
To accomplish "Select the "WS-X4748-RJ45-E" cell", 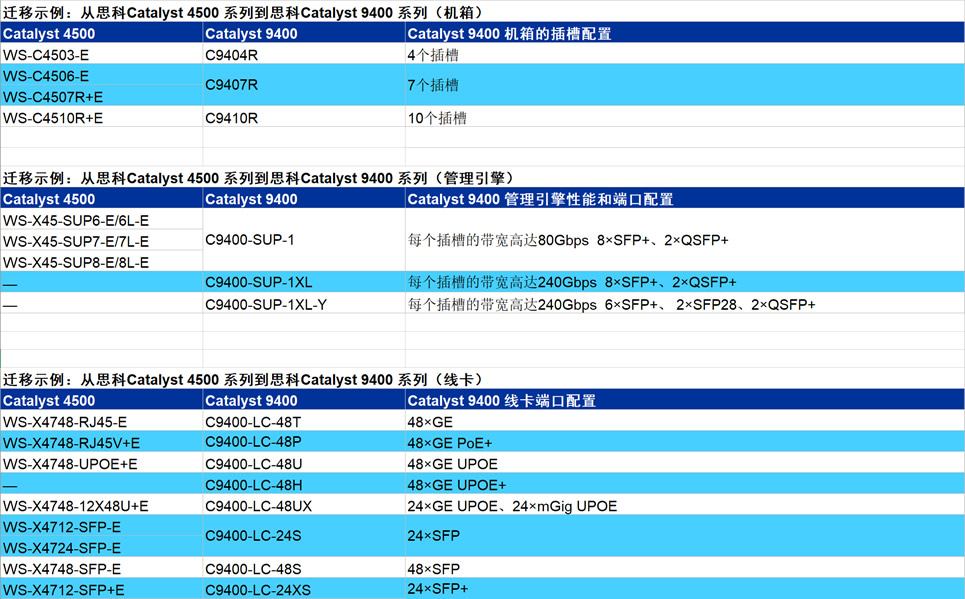I will coord(102,421).
